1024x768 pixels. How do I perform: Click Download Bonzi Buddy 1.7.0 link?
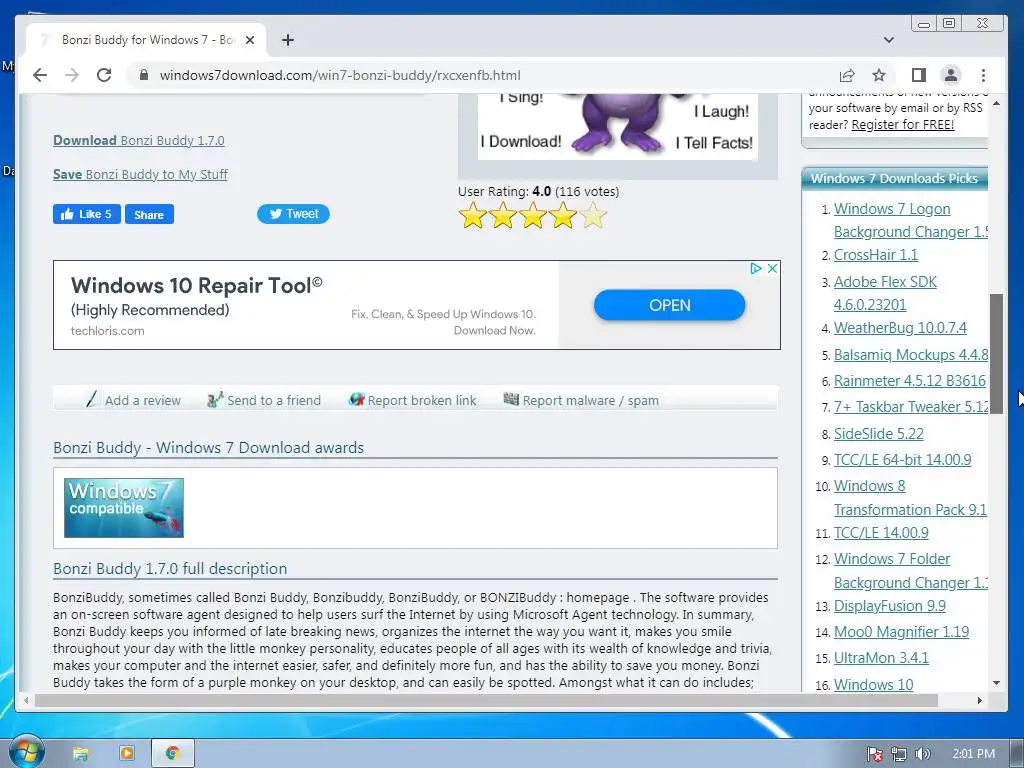[x=138, y=140]
